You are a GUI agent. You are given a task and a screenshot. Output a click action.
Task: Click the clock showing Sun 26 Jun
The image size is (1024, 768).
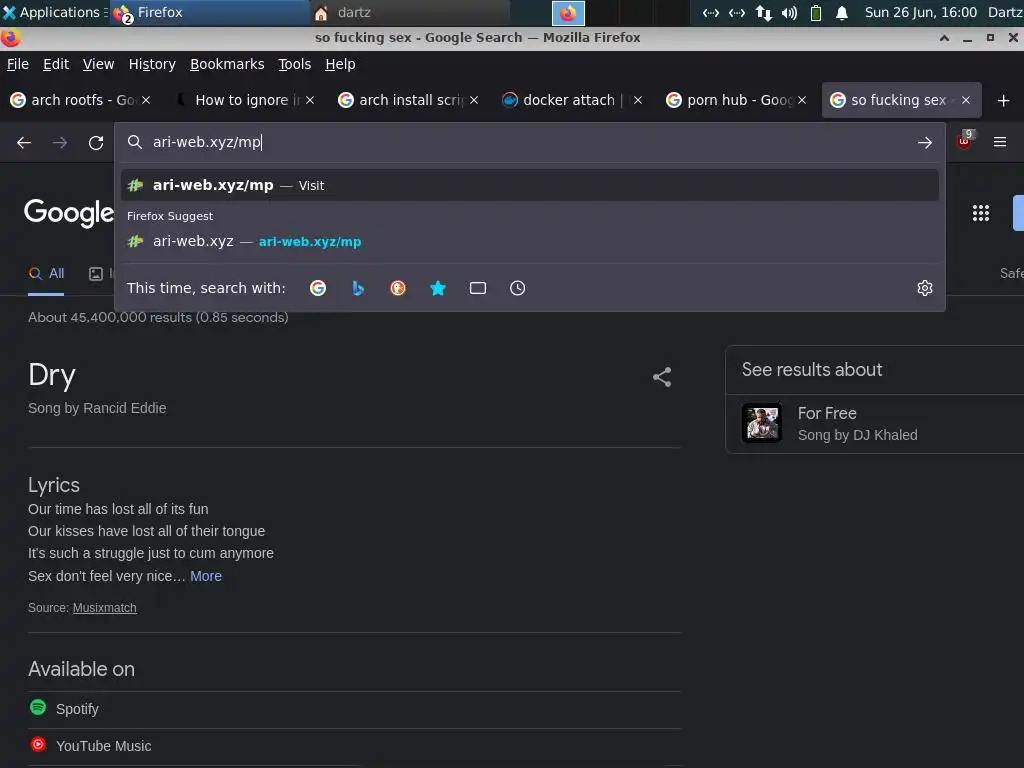(x=921, y=12)
